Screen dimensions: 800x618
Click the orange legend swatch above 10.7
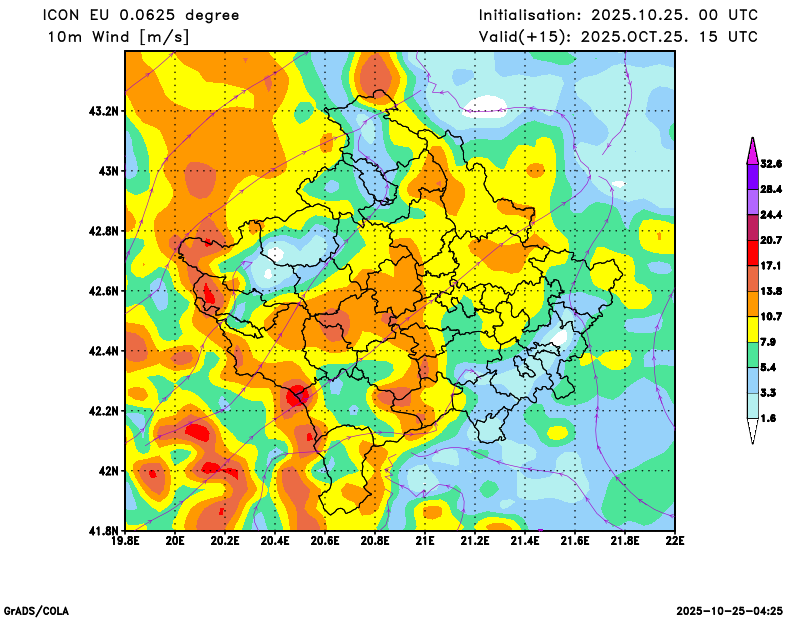tap(751, 303)
